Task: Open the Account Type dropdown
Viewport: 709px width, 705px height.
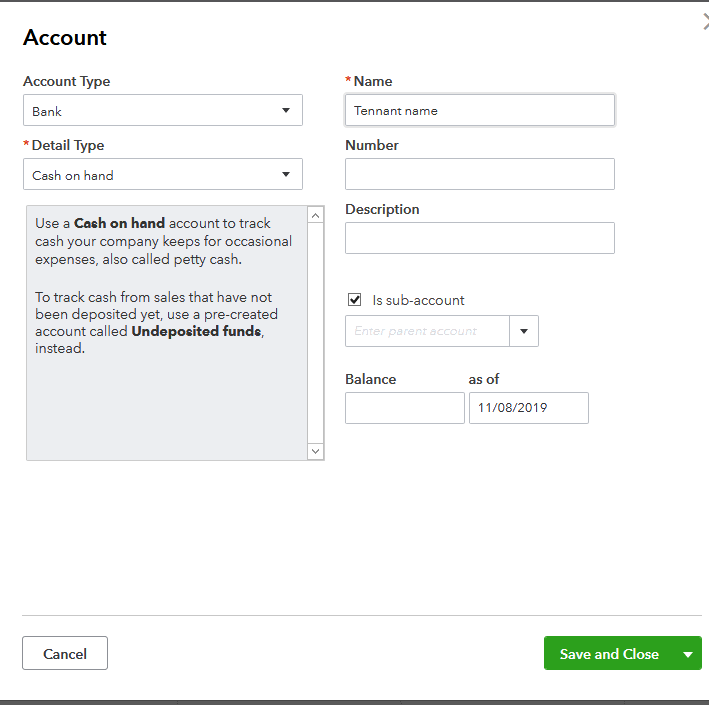Action: [x=162, y=111]
